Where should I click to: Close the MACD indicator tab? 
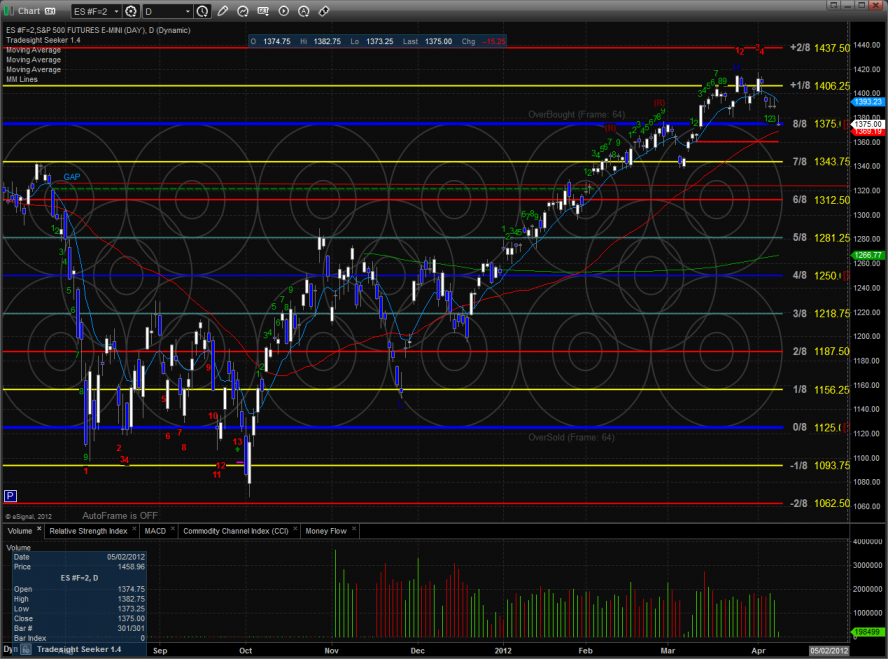(174, 530)
